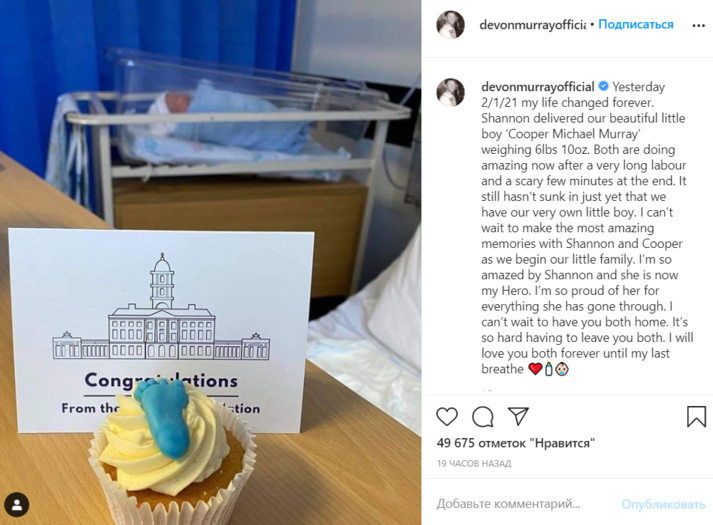This screenshot has width=713, height=525.
Task: Follow account via Подписаться link
Action: coord(636,25)
